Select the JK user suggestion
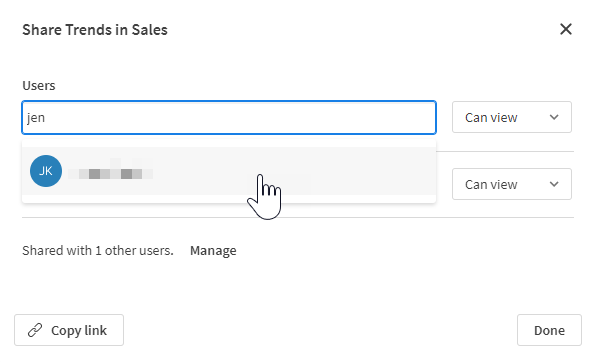592x362 pixels. 229,171
